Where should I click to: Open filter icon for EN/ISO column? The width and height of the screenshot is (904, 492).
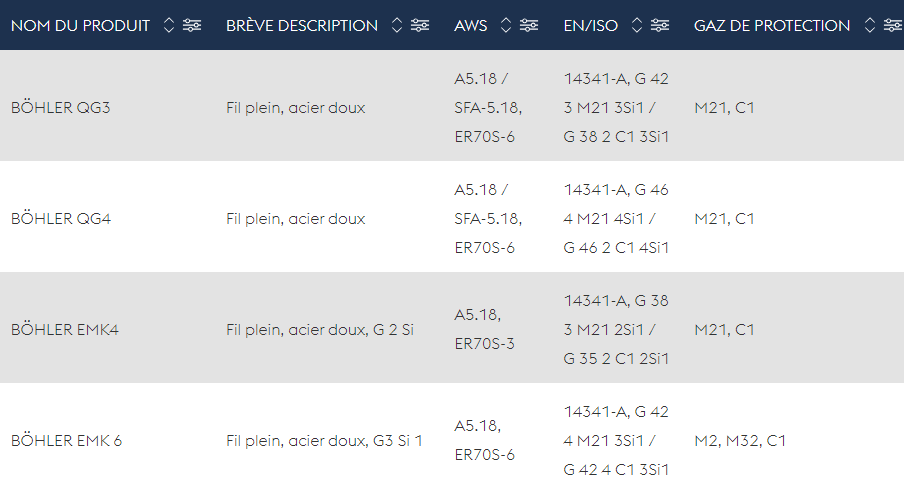660,25
